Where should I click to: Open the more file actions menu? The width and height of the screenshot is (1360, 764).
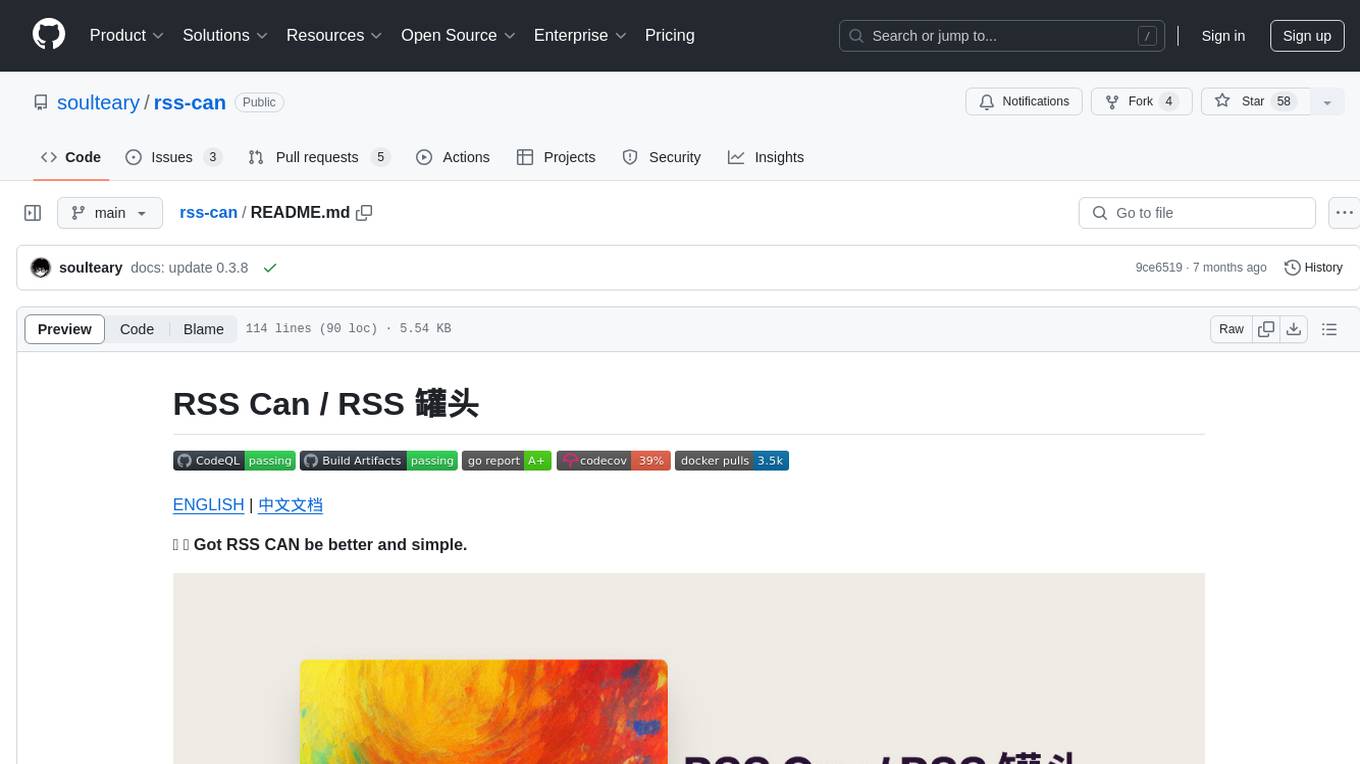coord(1344,213)
